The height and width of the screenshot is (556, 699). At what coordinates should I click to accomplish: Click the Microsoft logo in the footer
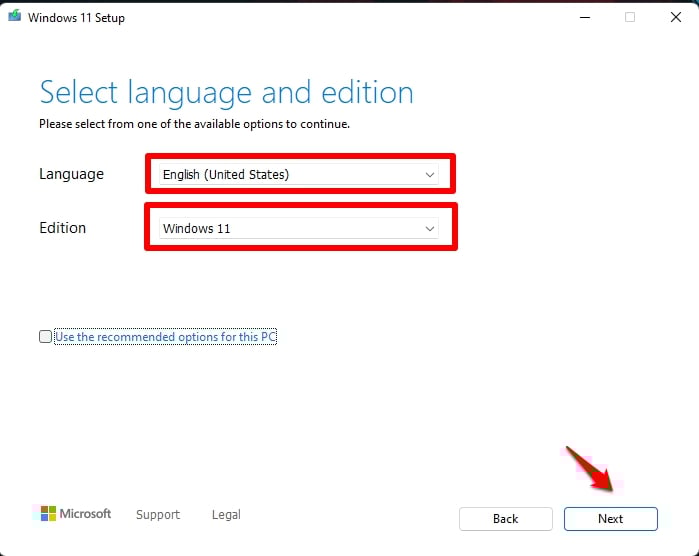[x=76, y=514]
